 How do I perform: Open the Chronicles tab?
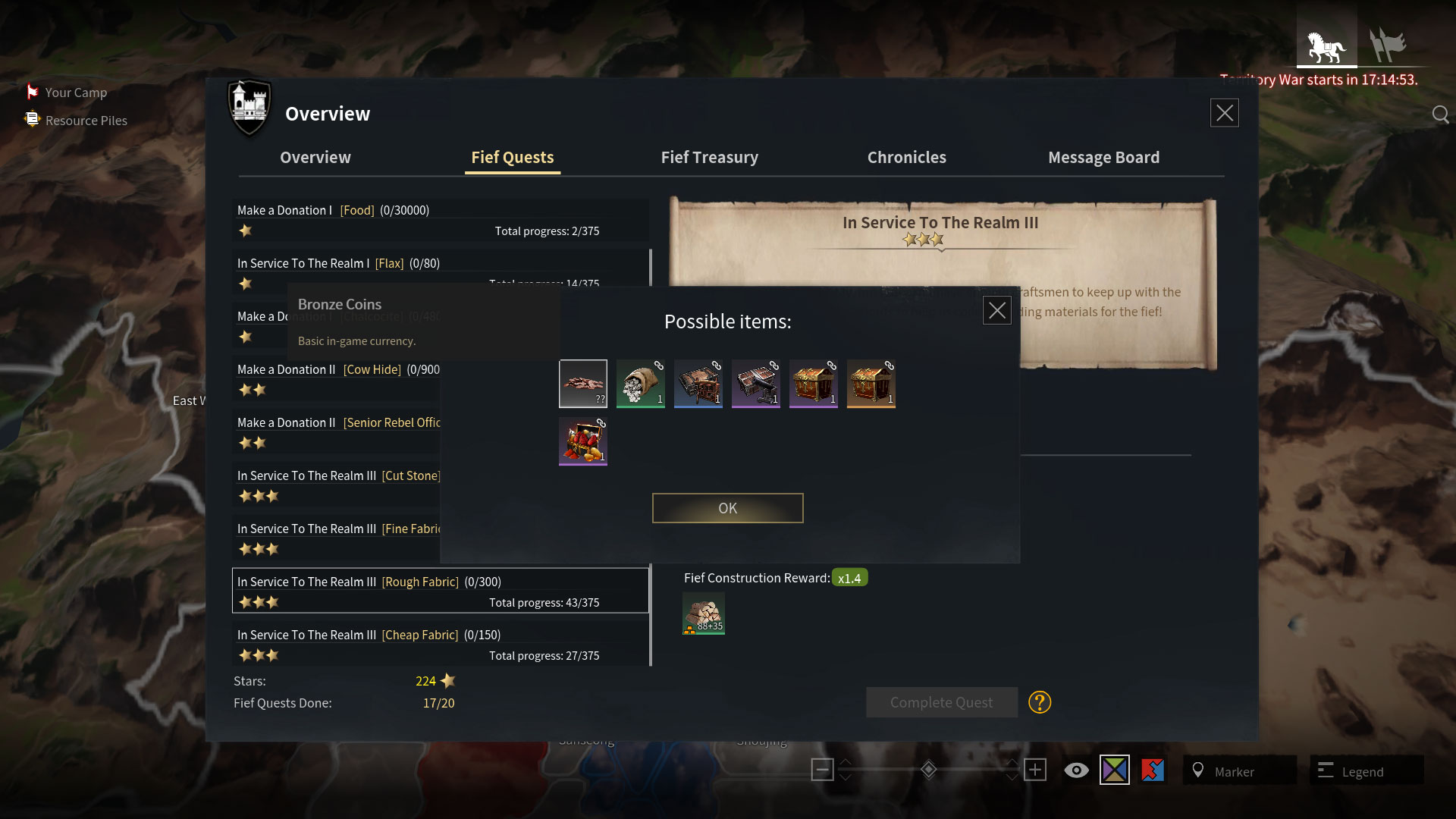tap(906, 157)
